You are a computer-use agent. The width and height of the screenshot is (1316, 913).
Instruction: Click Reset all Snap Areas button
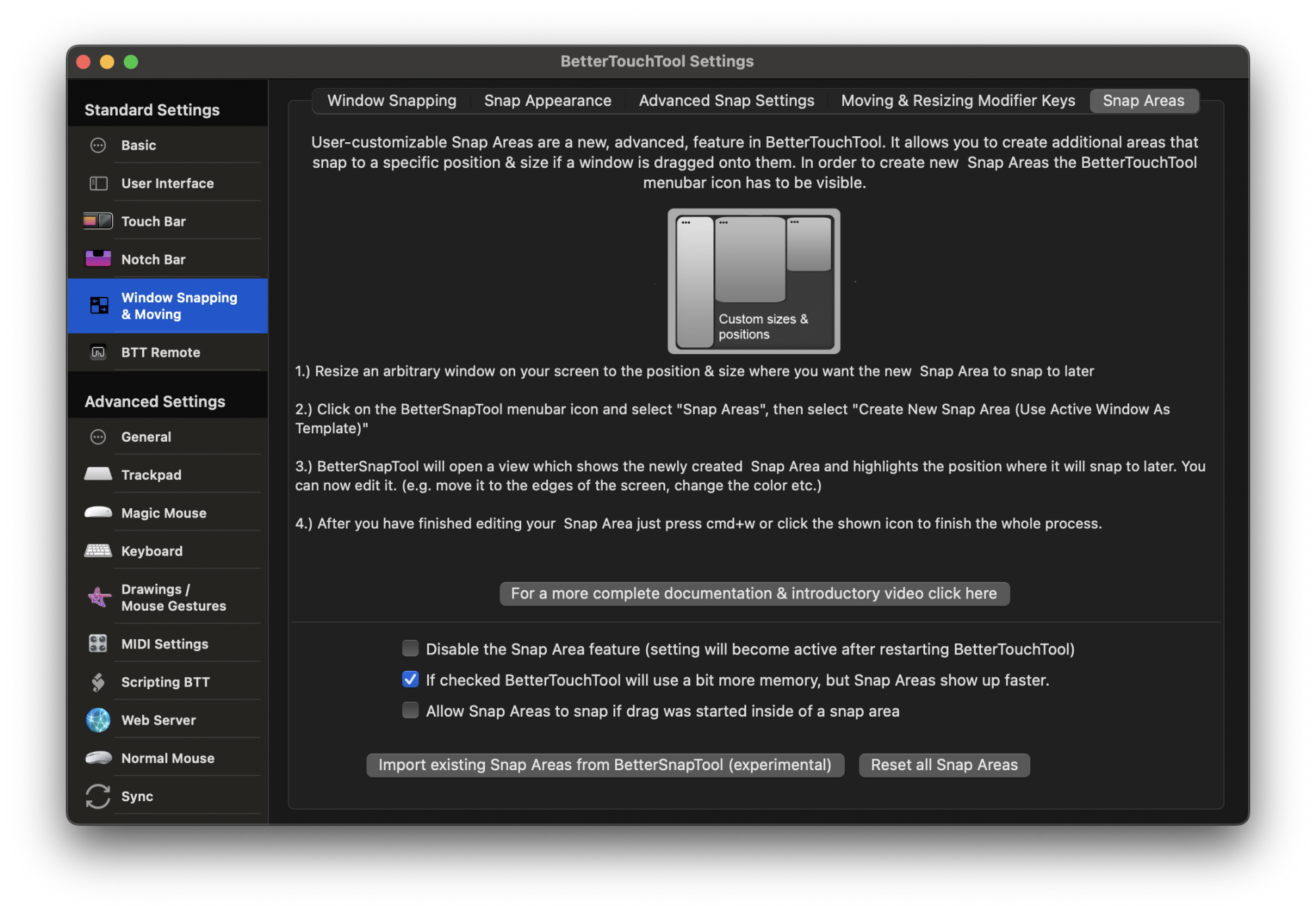pyautogui.click(x=944, y=765)
